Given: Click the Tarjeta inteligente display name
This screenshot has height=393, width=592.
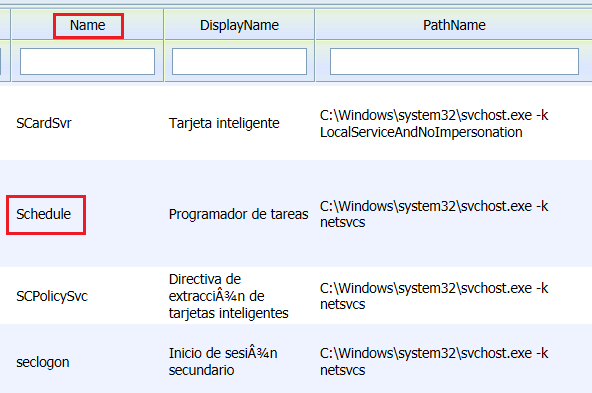Looking at the screenshot, I should click(224, 123).
